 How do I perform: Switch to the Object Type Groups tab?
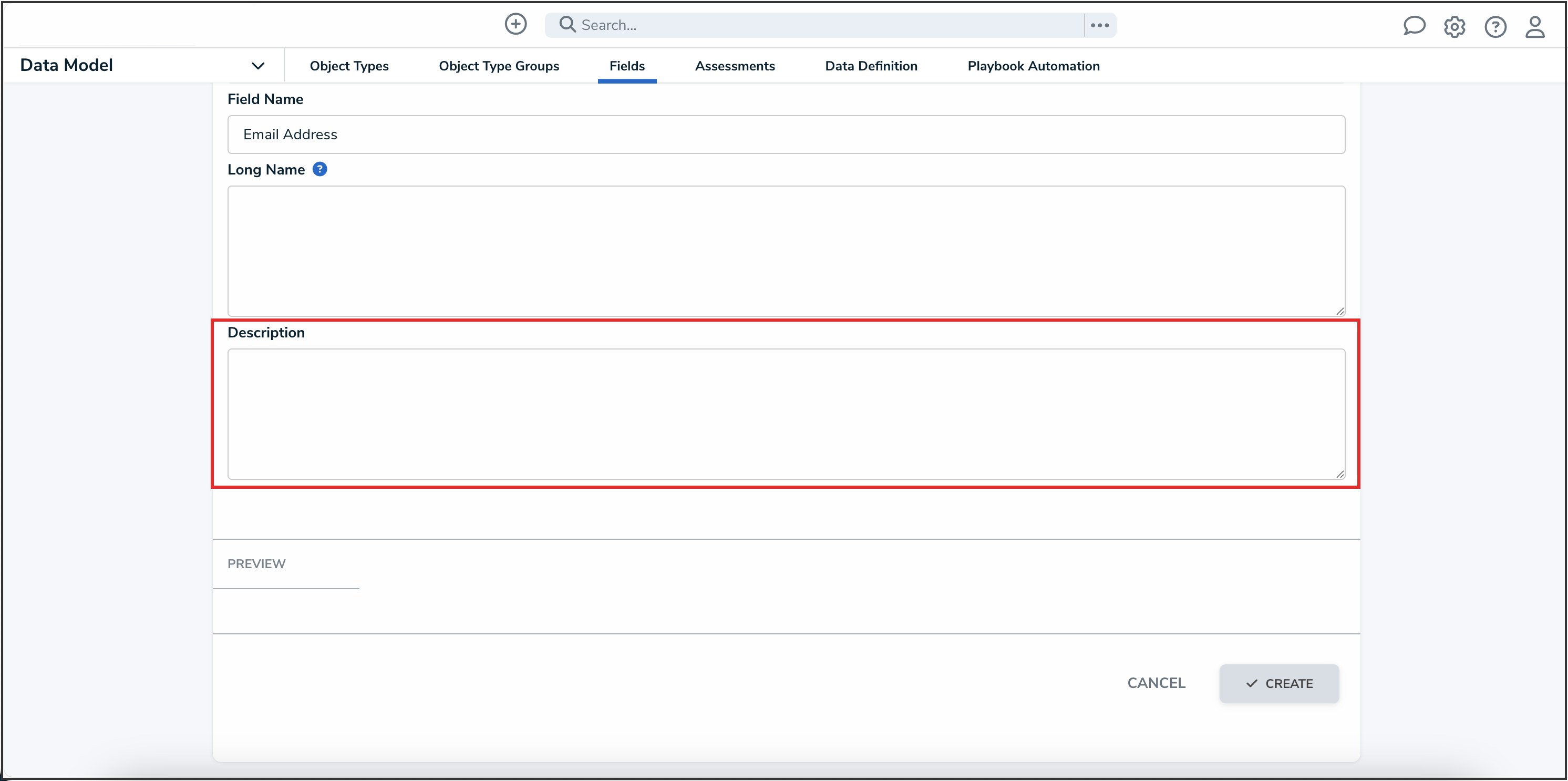tap(499, 66)
